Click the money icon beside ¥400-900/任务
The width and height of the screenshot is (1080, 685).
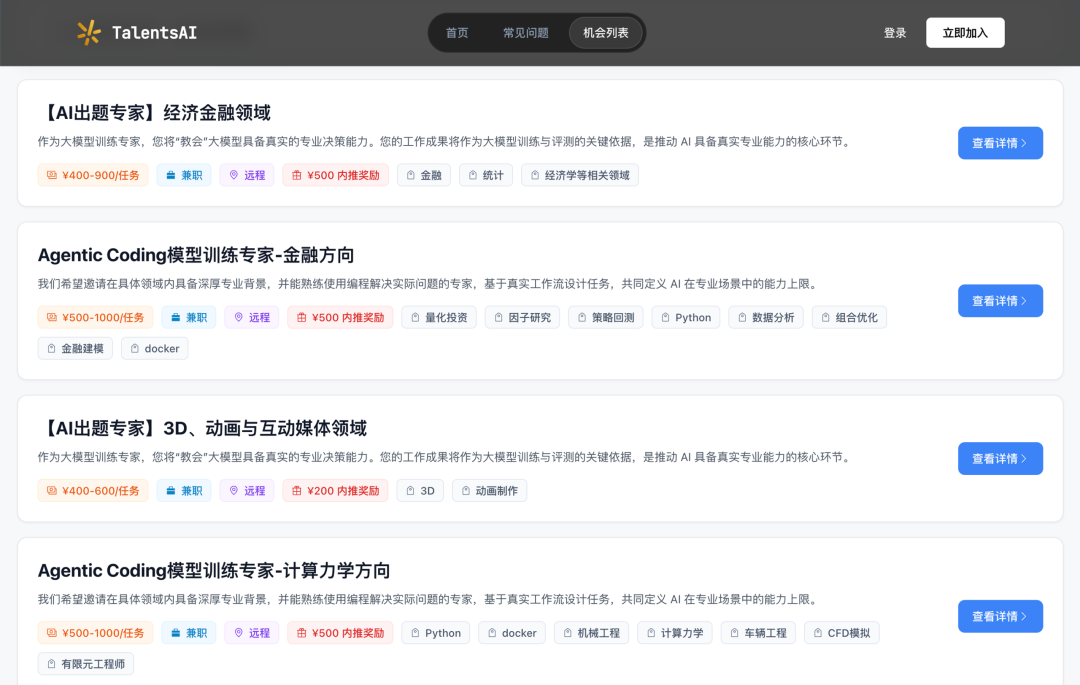click(x=52, y=175)
